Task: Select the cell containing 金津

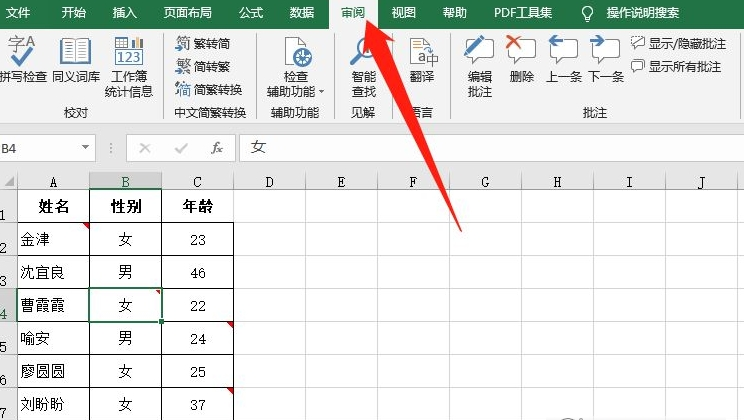Action: point(53,239)
